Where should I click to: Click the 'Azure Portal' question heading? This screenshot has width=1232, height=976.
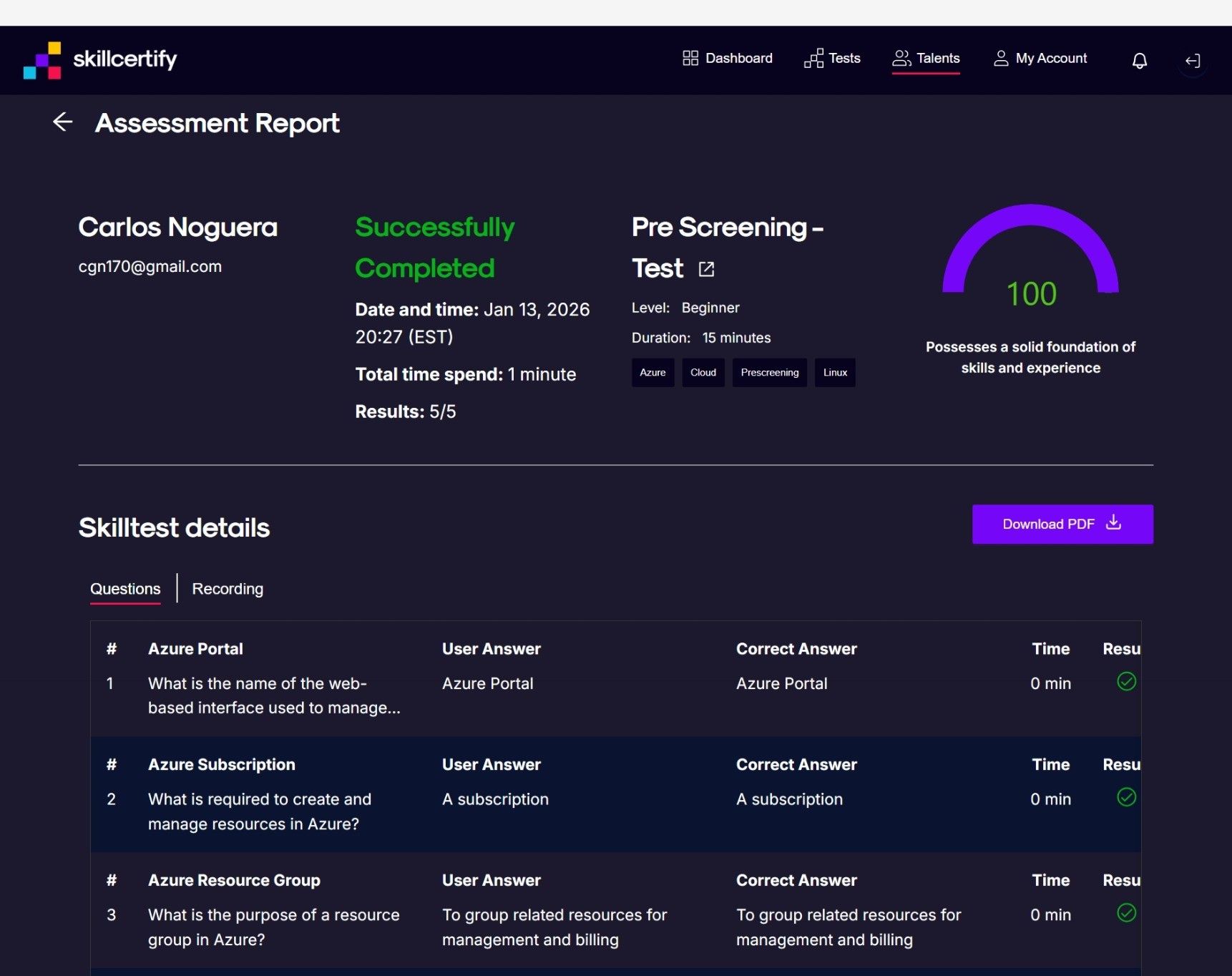[195, 649]
